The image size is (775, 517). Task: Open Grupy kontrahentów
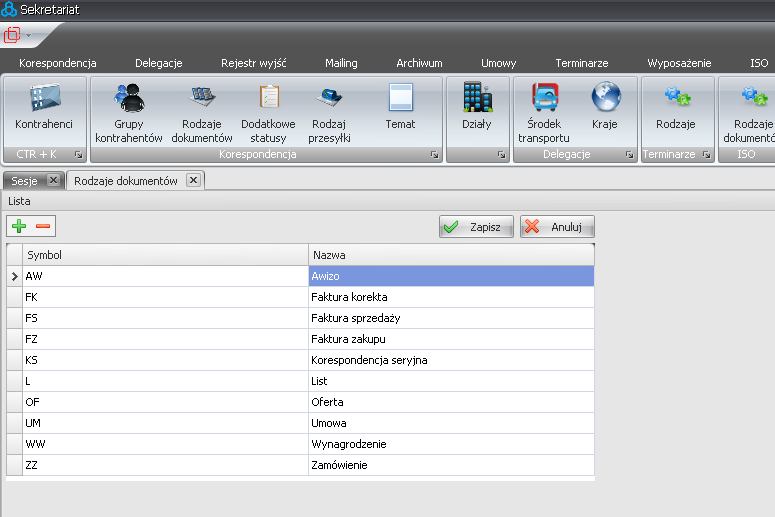point(129,113)
